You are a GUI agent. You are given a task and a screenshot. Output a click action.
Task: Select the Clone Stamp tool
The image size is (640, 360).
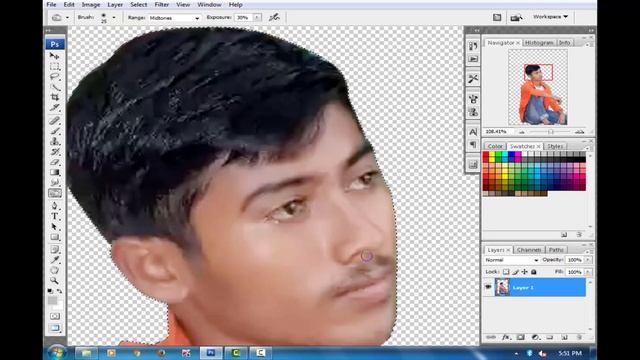point(55,141)
